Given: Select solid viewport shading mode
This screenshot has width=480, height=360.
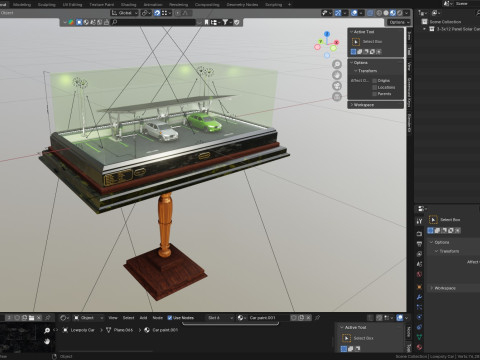Looking at the screenshot, I should coord(386,13).
